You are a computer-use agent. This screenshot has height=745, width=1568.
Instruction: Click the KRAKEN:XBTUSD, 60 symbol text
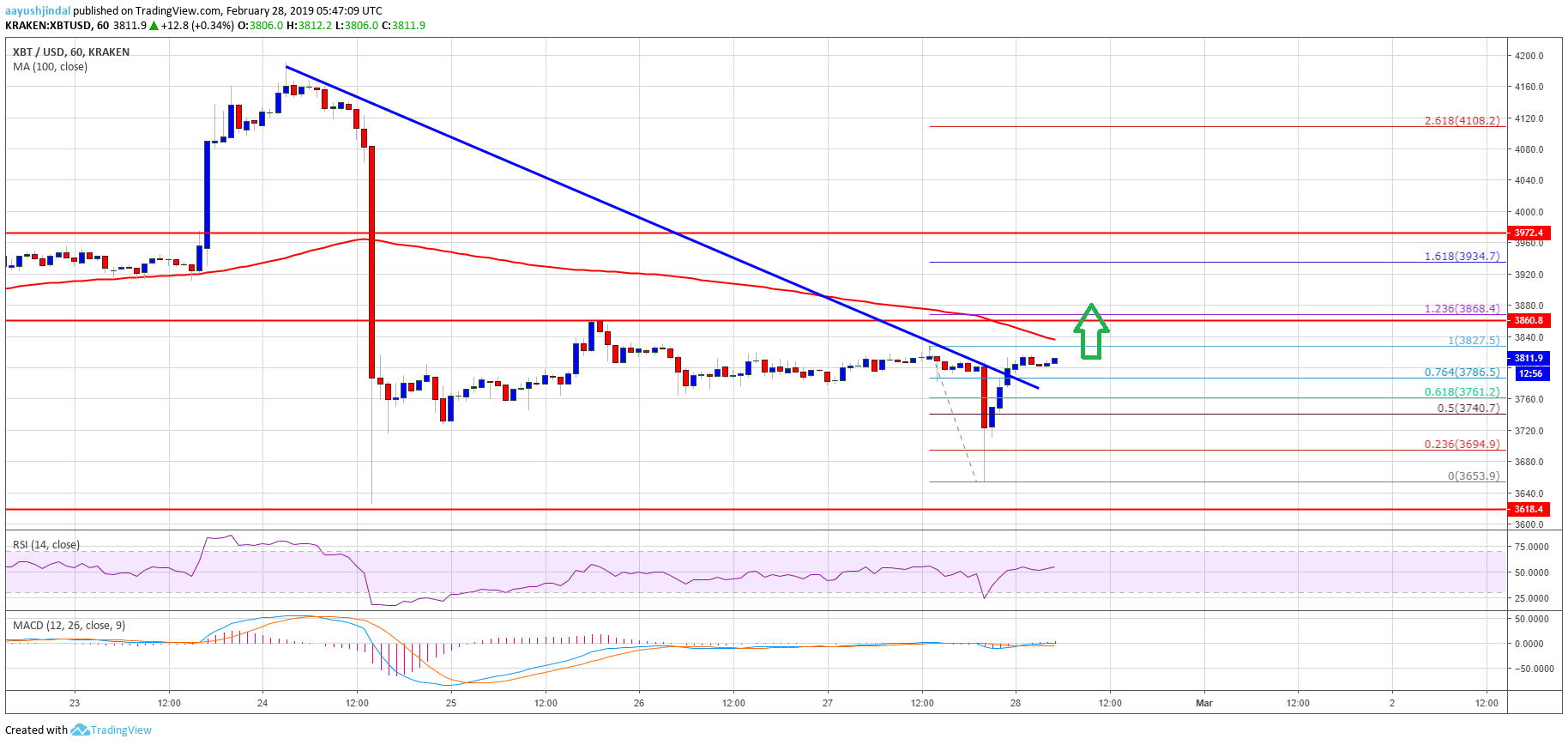tap(57, 26)
